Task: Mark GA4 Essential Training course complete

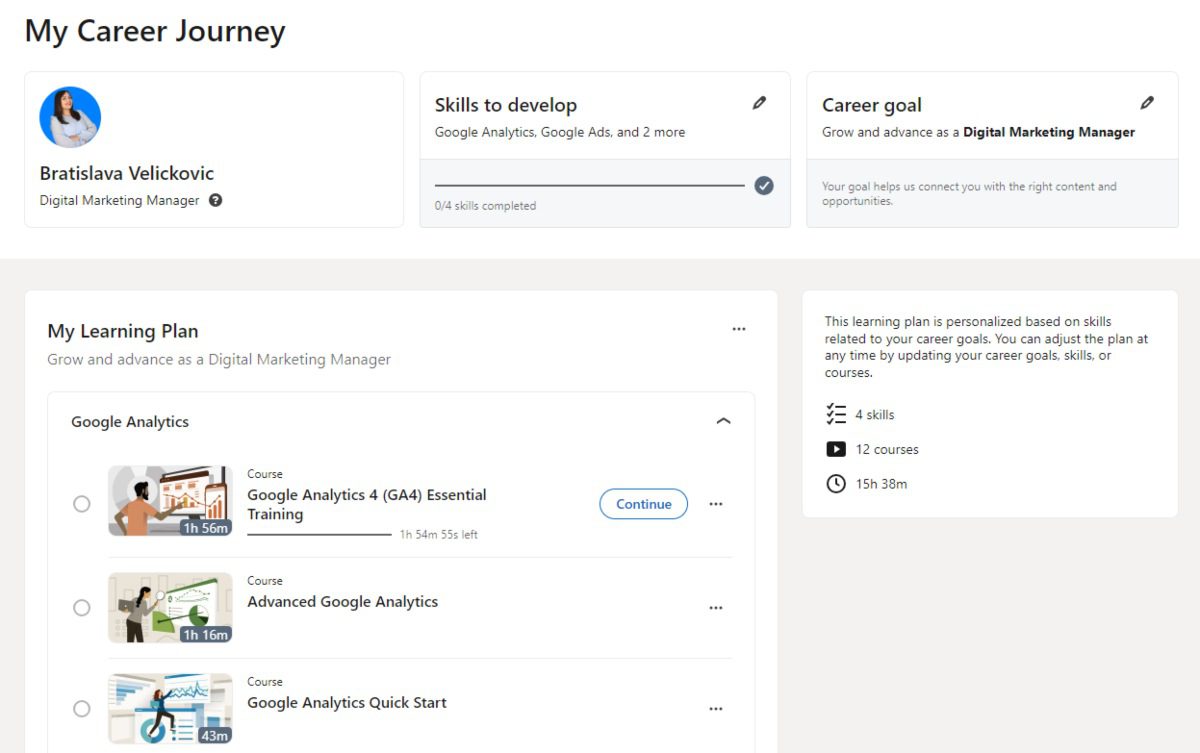Action: click(x=82, y=504)
